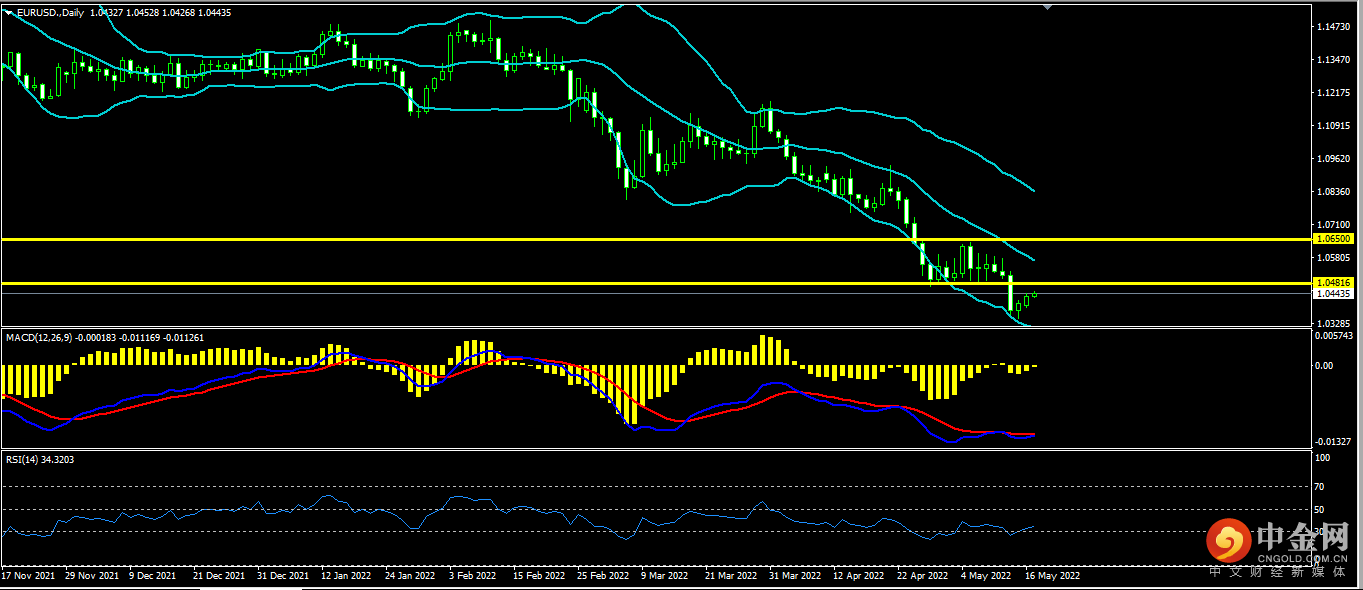Viewport: 1363px width, 590px height.
Task: Click the 31 Mar 2022 date label
Action: tap(797, 576)
